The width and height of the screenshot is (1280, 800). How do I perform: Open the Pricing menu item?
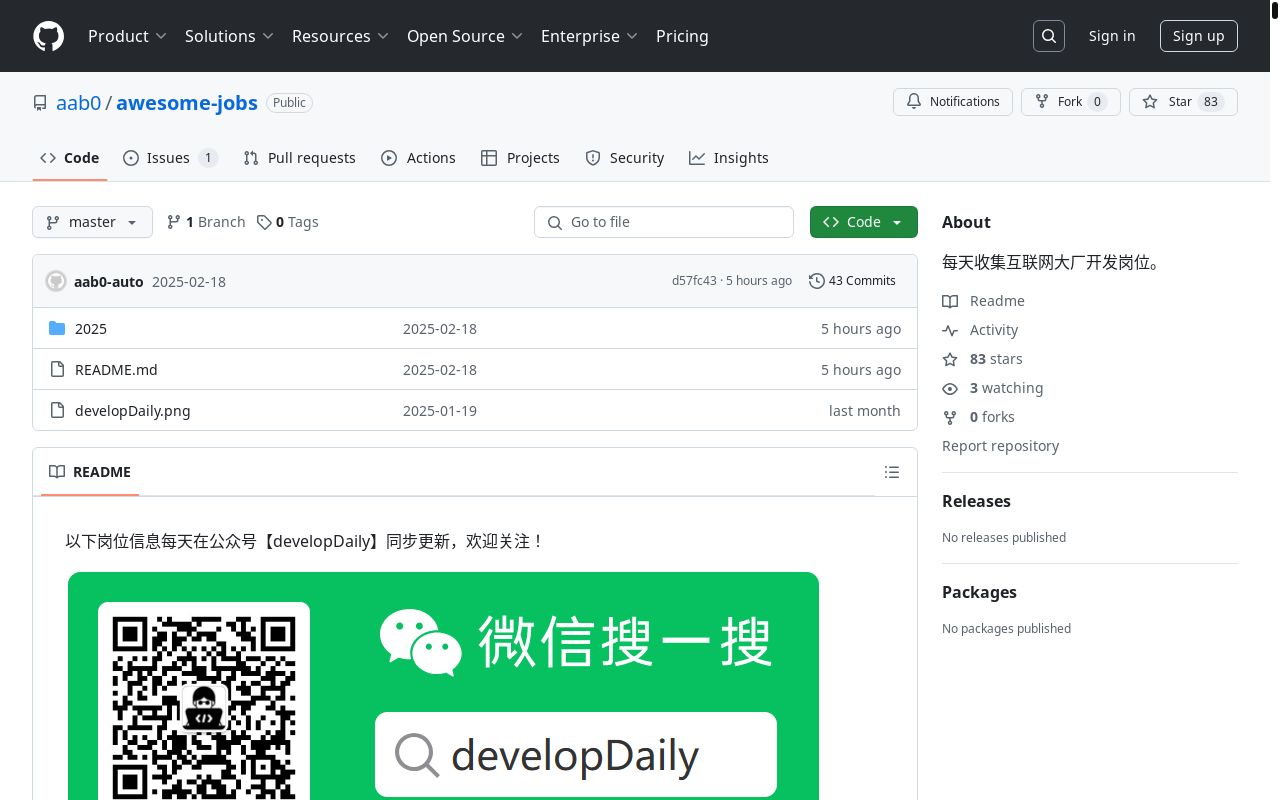pos(682,36)
